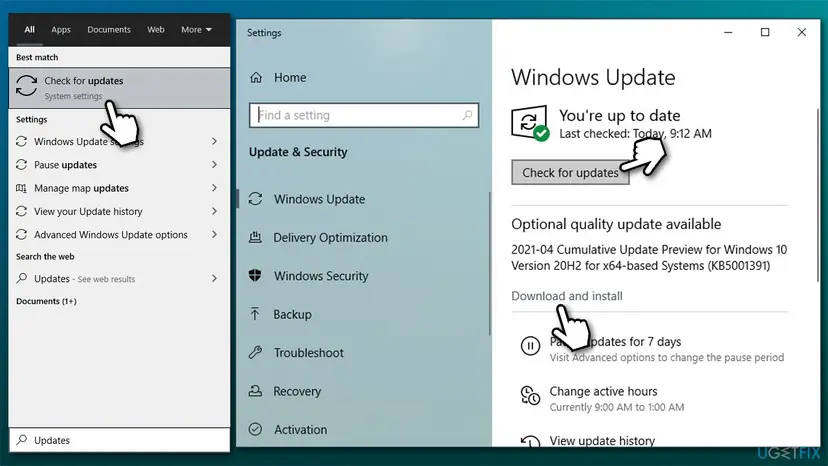Click the View update history icon
Image resolution: width=828 pixels, height=466 pixels.
click(530, 442)
